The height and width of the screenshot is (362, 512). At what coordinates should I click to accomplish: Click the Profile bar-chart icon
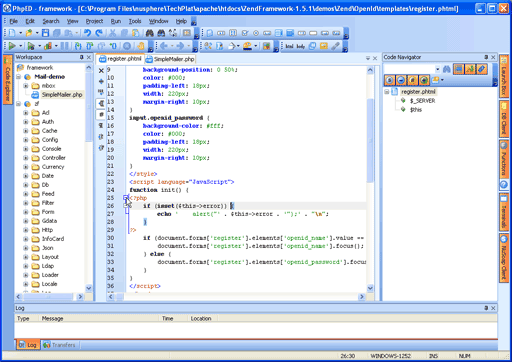coord(48,46)
